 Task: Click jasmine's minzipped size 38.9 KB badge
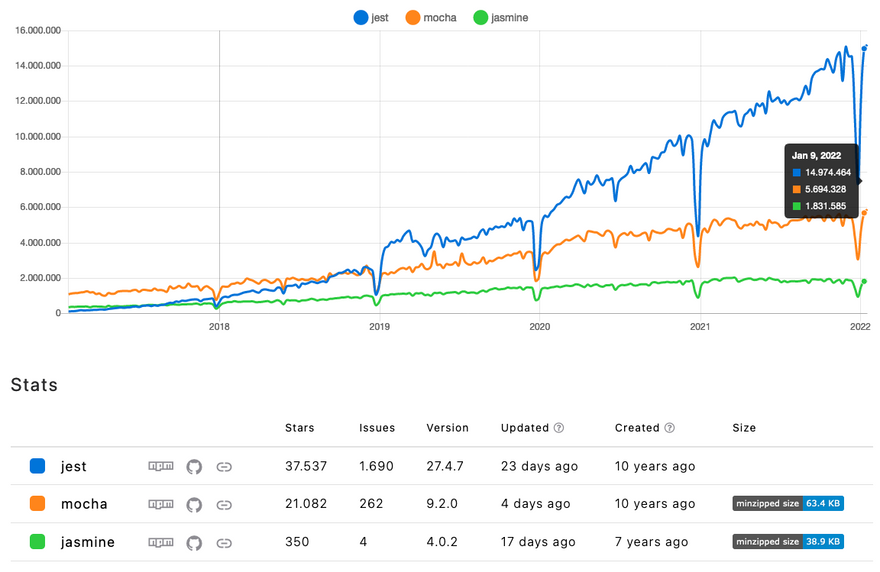pos(788,542)
